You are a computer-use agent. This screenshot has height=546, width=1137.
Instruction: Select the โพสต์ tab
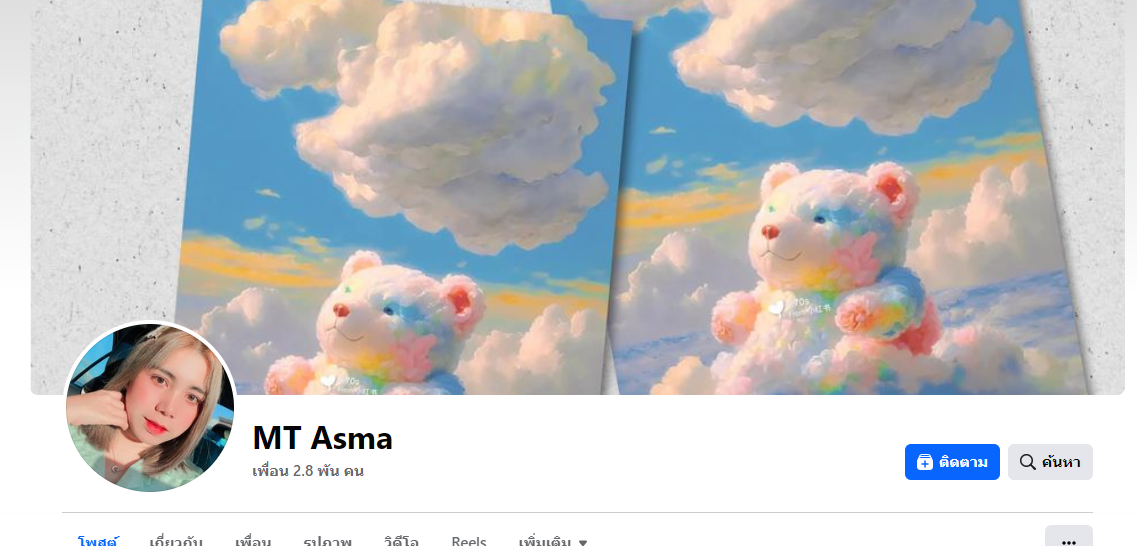98,541
